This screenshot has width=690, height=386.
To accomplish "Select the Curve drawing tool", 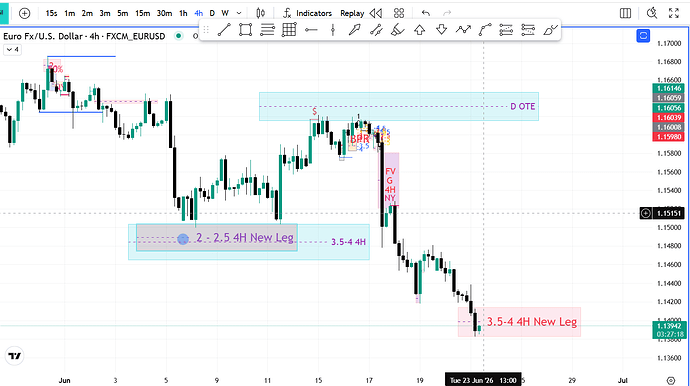I will coord(485,30).
